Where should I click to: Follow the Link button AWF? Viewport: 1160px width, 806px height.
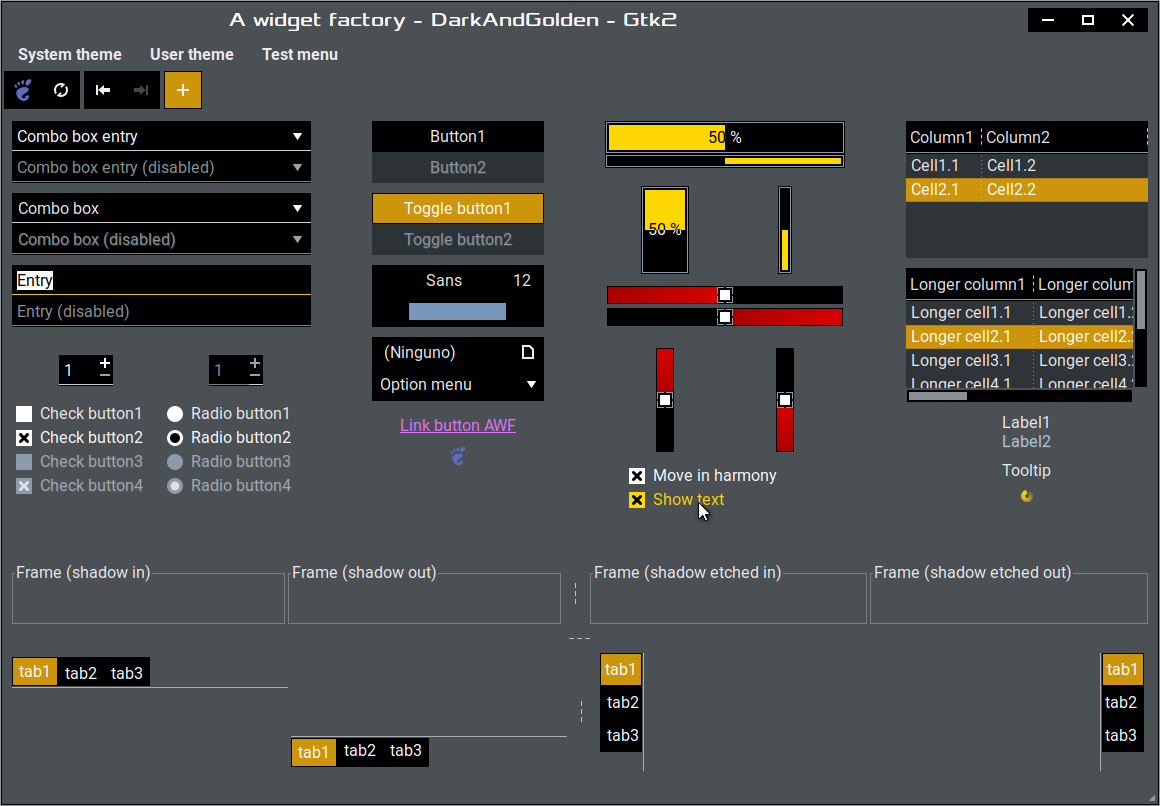[458, 426]
